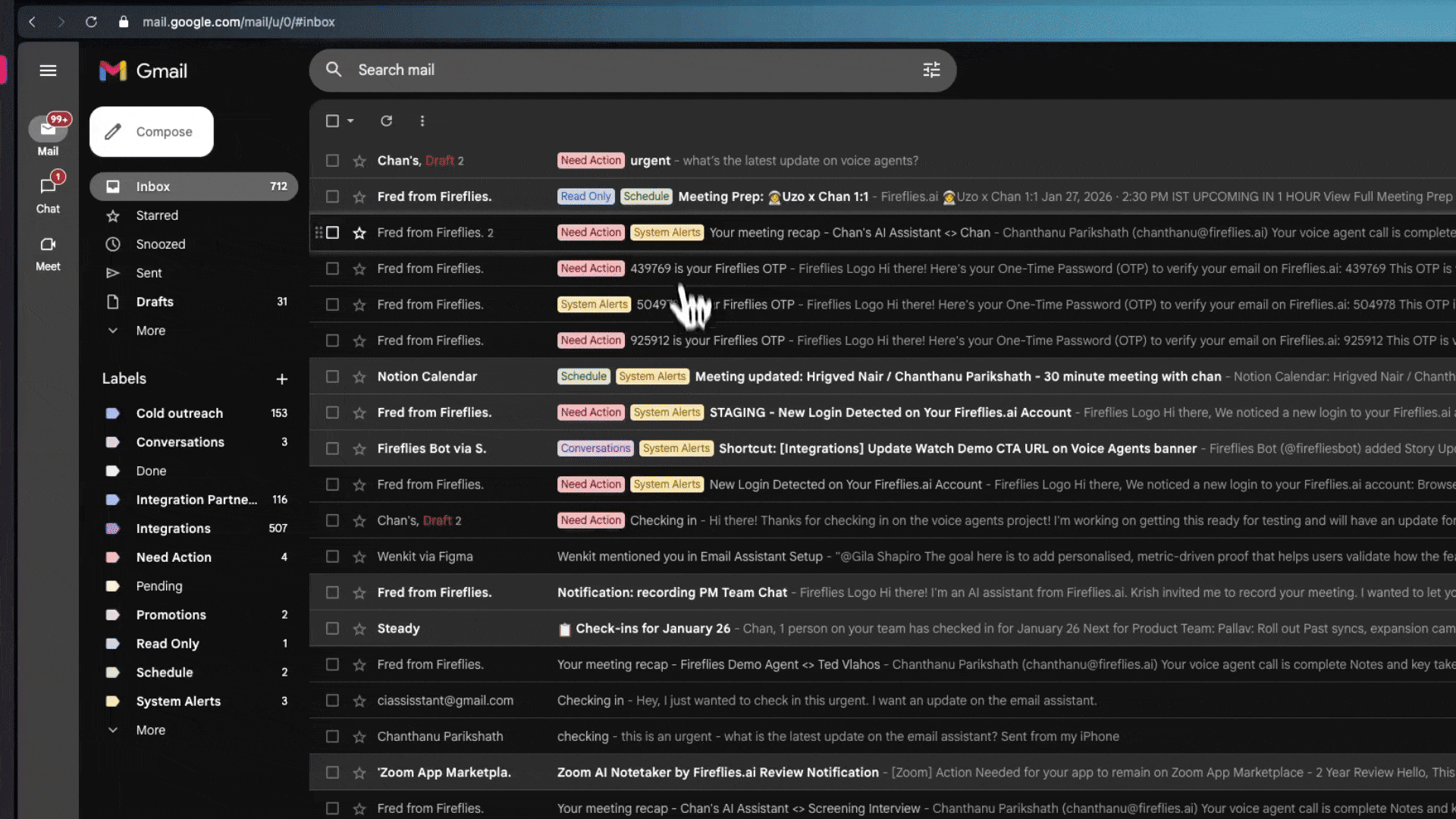Star the 439769 Fireflies OTP email
Screen dimensions: 1456x819
tap(359, 268)
